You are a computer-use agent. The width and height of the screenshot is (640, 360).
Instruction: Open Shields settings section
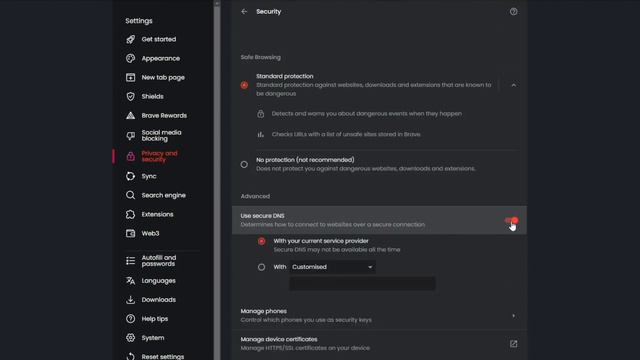click(152, 96)
